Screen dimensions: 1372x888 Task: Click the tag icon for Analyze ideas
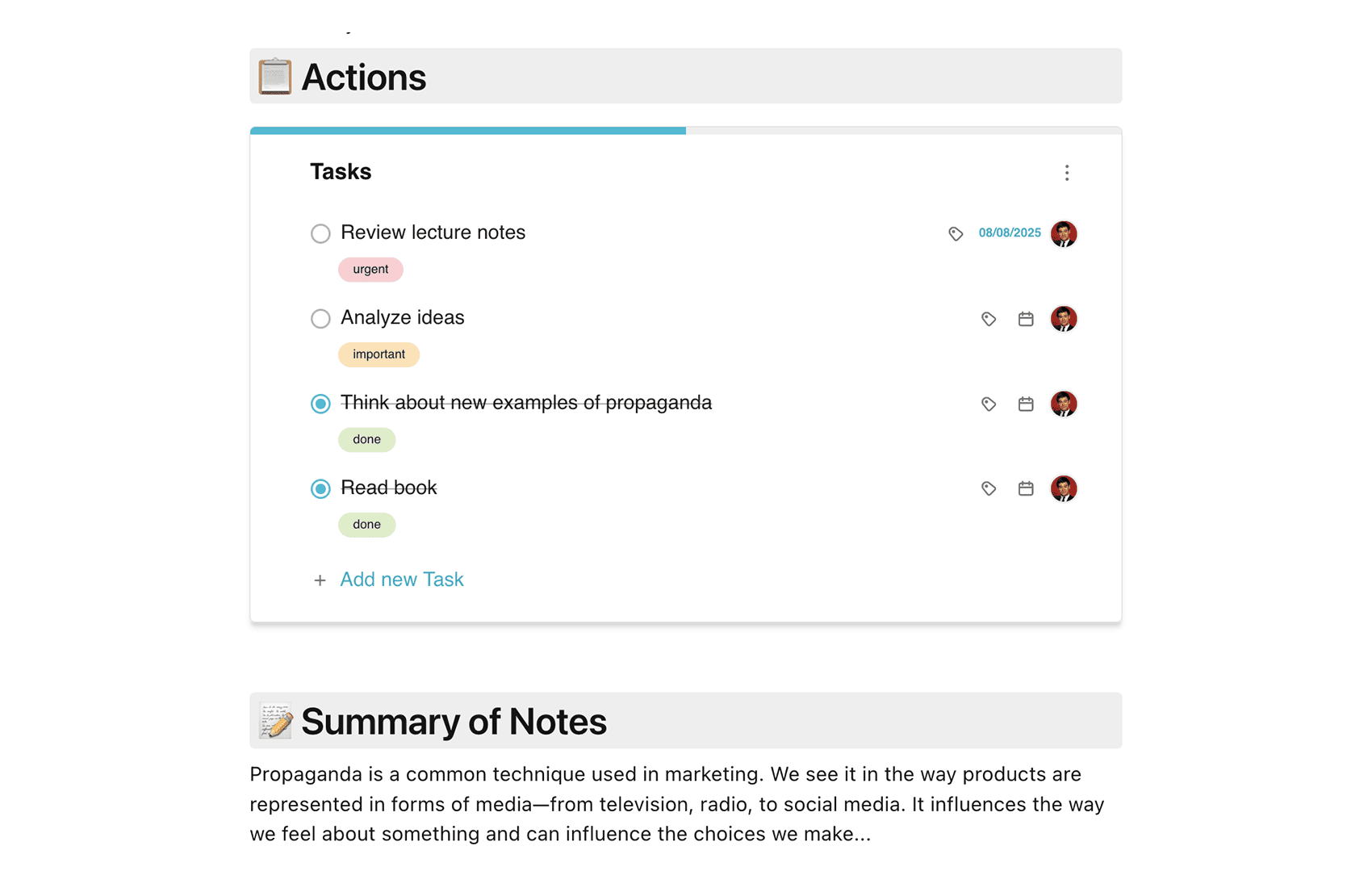click(989, 319)
